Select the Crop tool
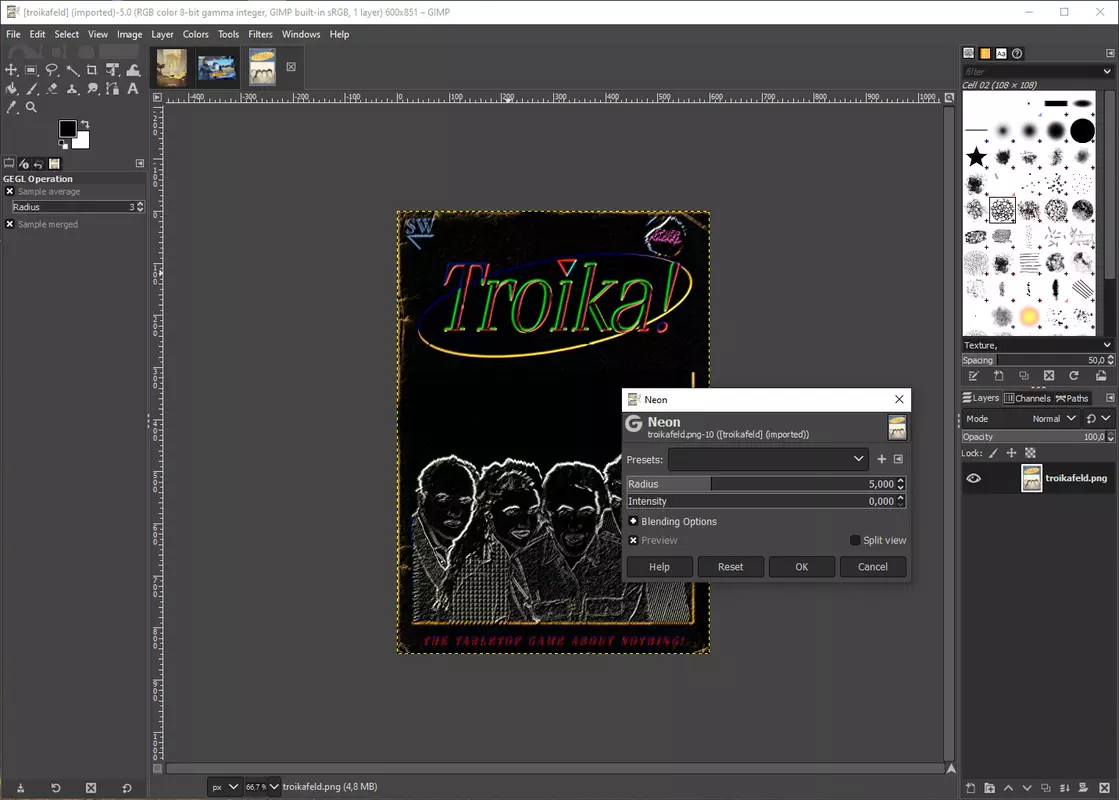This screenshot has height=800, width=1119. point(92,70)
